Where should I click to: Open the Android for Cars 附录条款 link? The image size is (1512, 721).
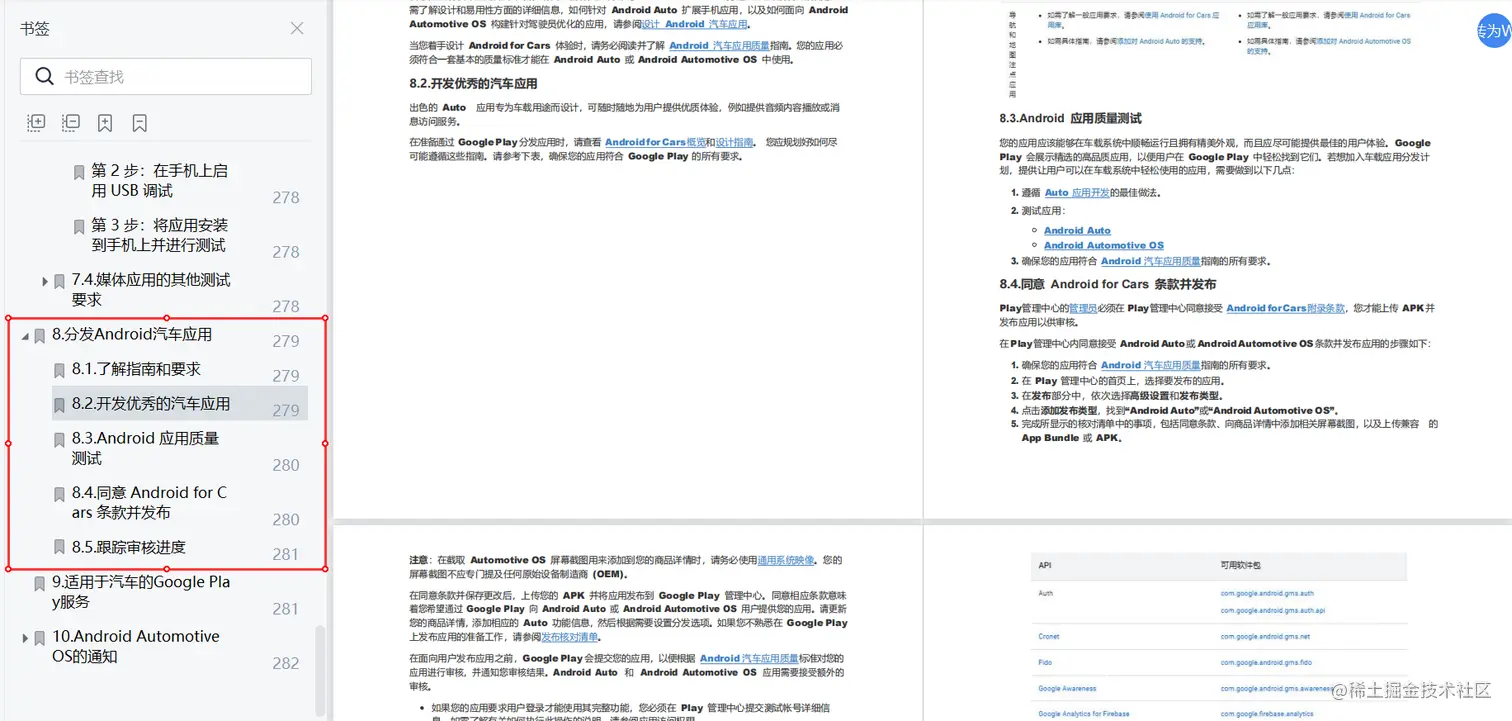click(1286, 308)
